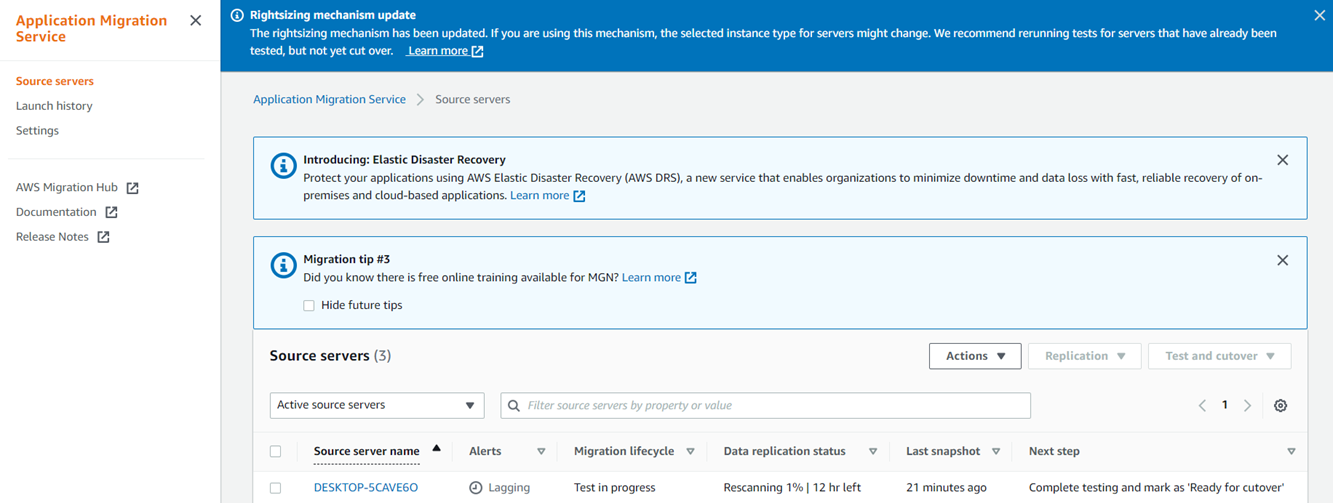Open table preferences gear icon

tap(1280, 405)
